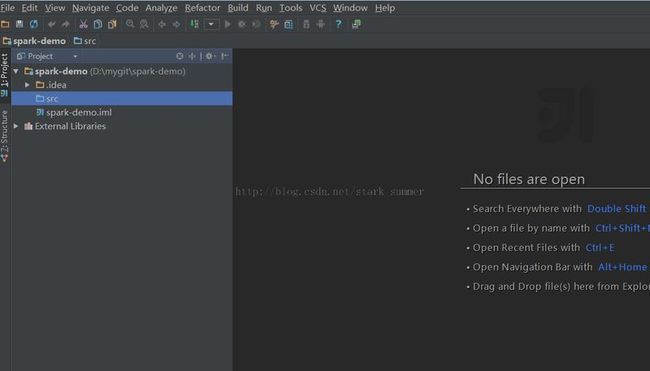Open the Tools menu

(x=291, y=8)
